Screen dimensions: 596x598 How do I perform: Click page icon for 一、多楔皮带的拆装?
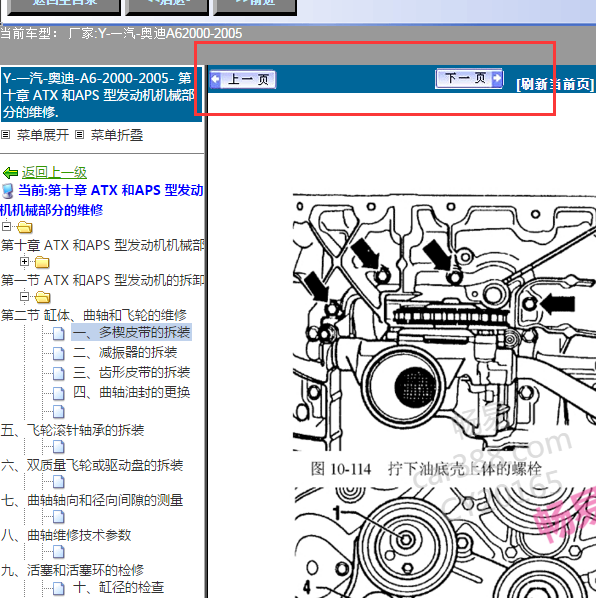click(59, 333)
